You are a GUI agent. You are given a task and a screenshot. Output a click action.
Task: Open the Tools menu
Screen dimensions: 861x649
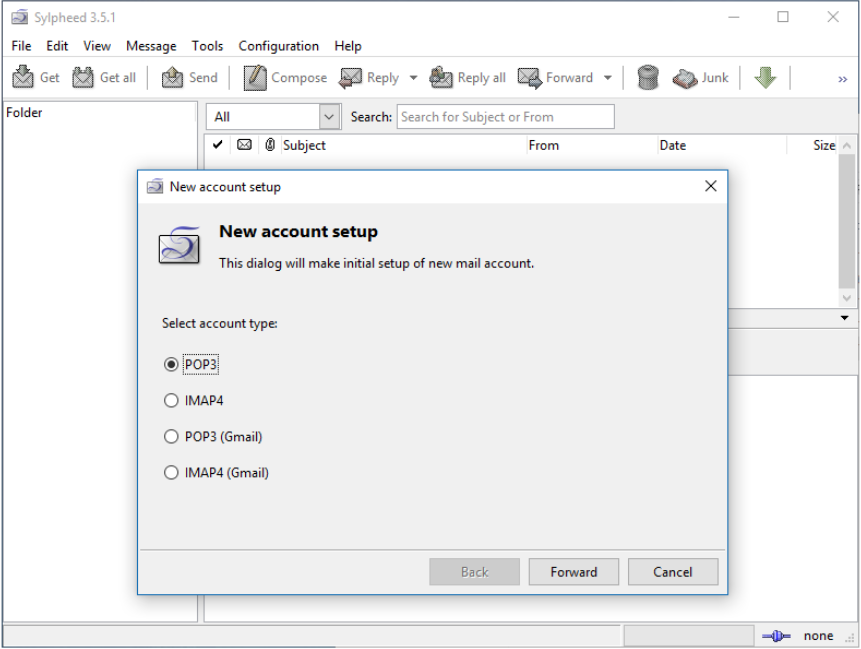207,46
